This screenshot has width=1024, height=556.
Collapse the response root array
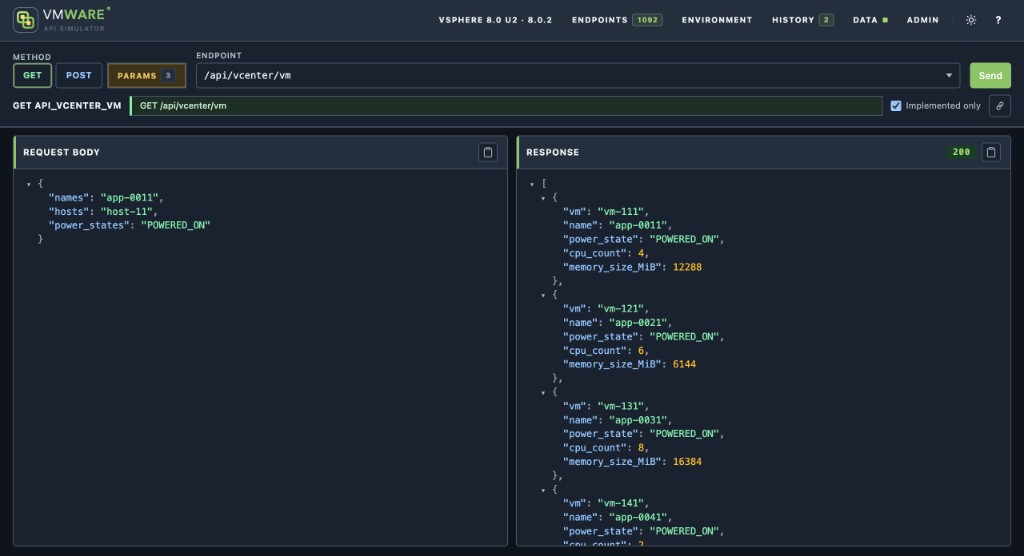[532, 184]
